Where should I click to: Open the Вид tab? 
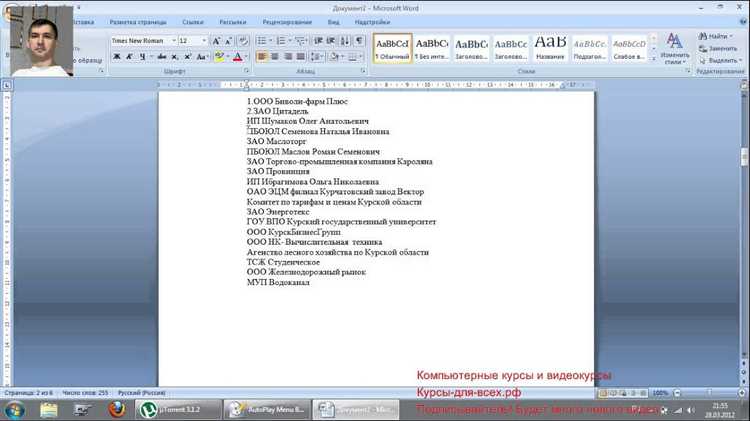[333, 22]
